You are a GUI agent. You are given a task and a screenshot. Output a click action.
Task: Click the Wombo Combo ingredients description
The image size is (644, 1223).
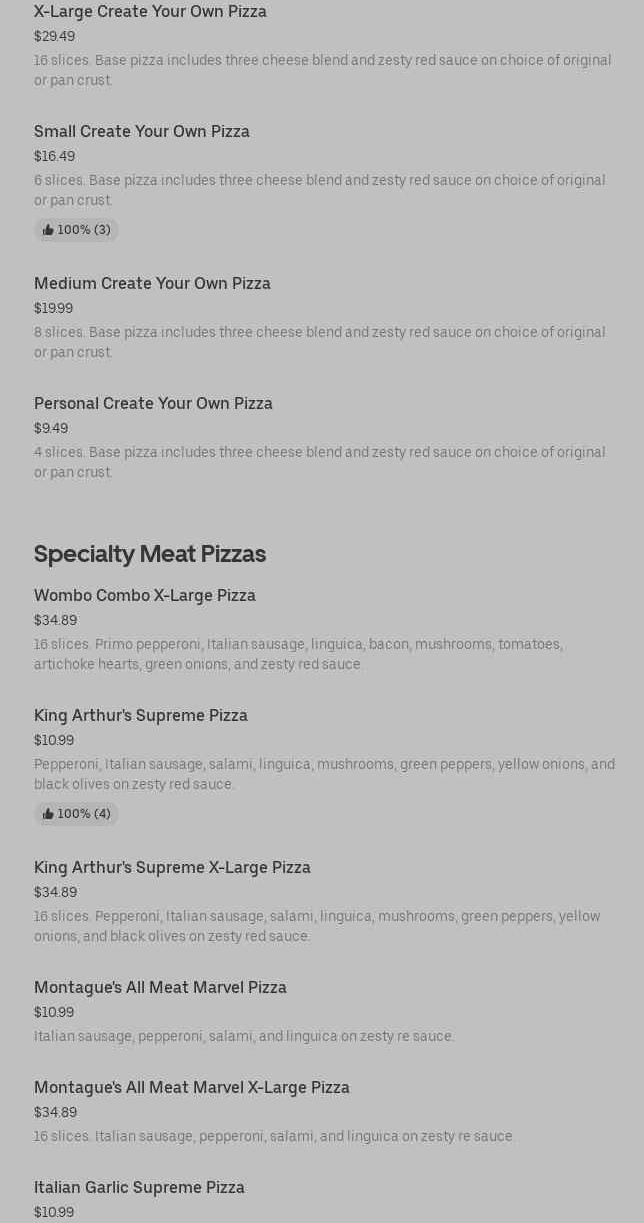coord(298,654)
